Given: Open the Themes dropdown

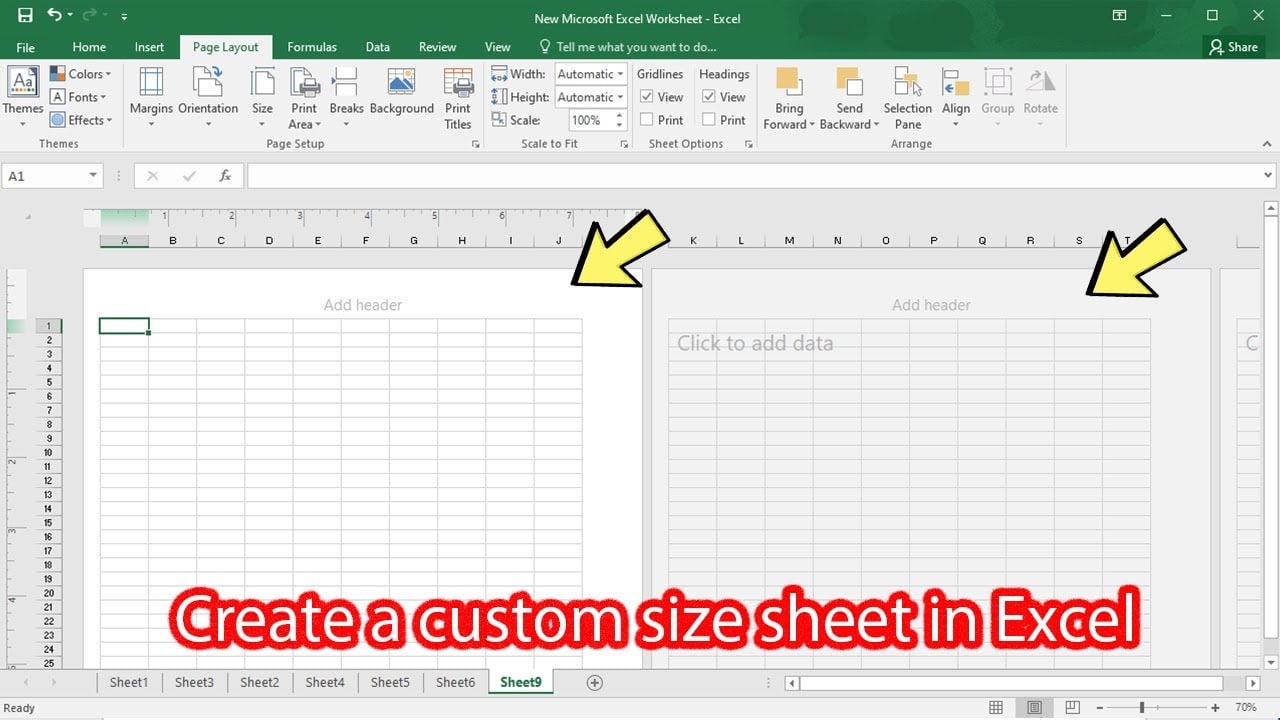Looking at the screenshot, I should click(22, 97).
